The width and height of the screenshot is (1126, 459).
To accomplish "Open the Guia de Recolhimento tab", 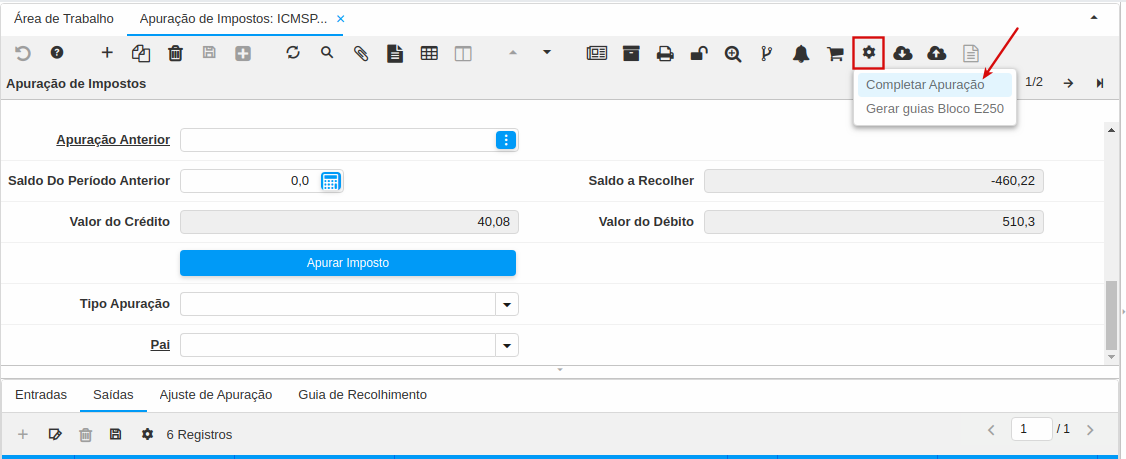I will pyautogui.click(x=362, y=395).
